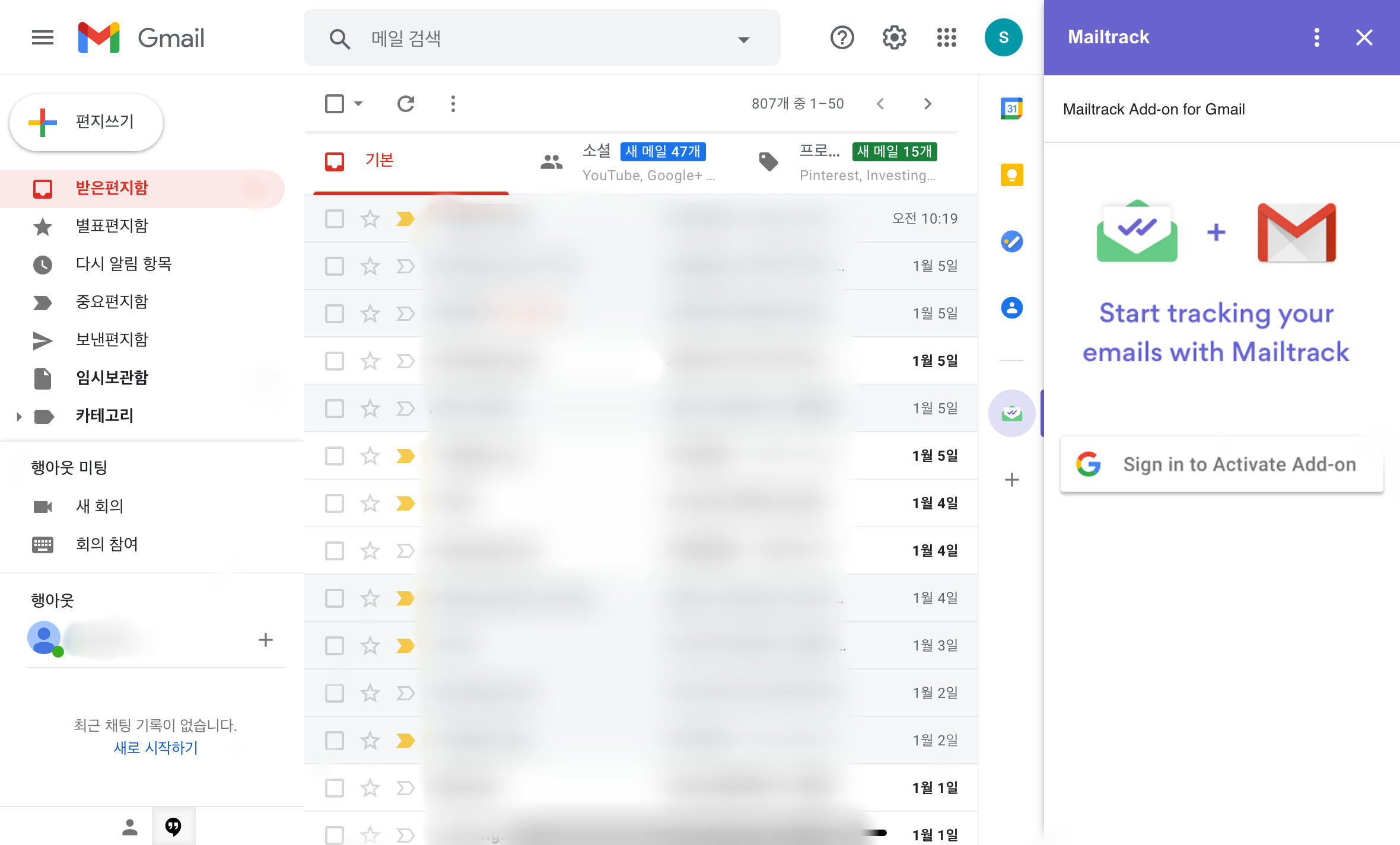
Task: Open select-all checkbox dropdown arrow
Action: point(358,104)
